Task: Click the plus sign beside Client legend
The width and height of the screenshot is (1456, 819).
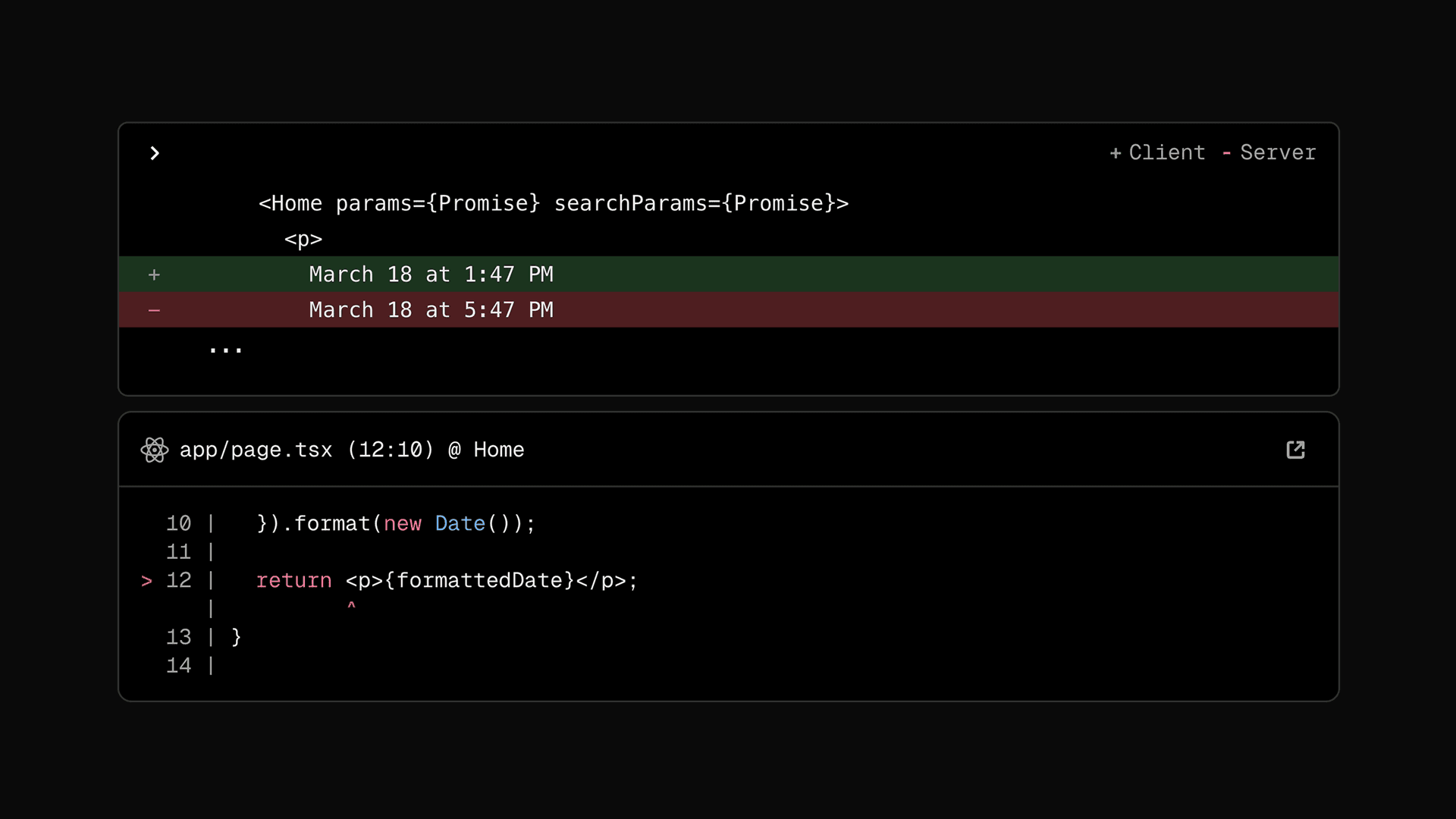Action: coord(1115,153)
